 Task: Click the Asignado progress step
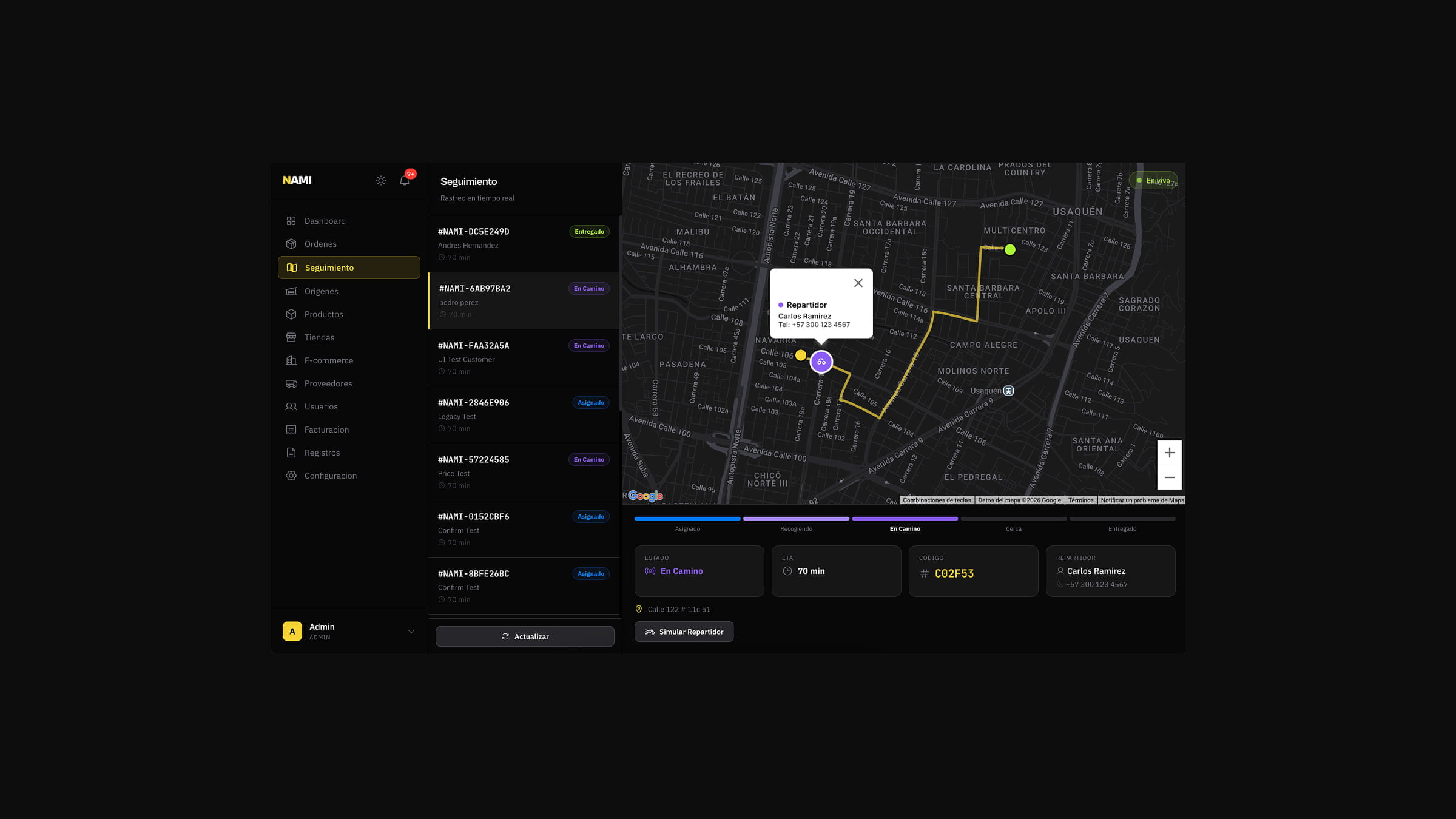coord(687,524)
